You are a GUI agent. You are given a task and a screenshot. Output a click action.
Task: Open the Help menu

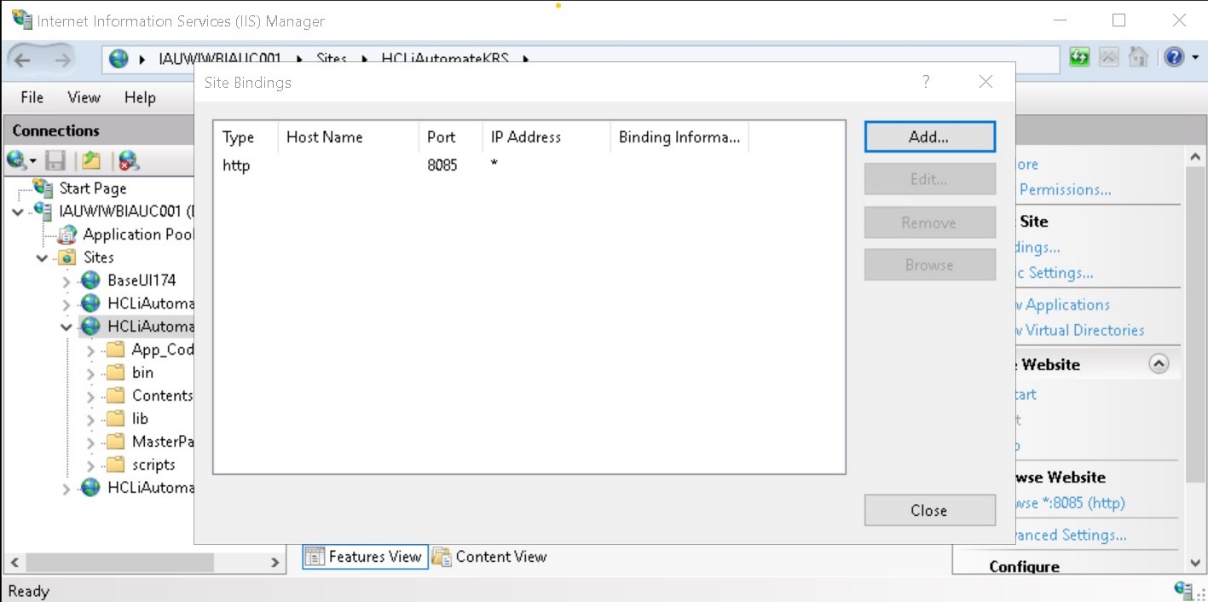point(140,97)
